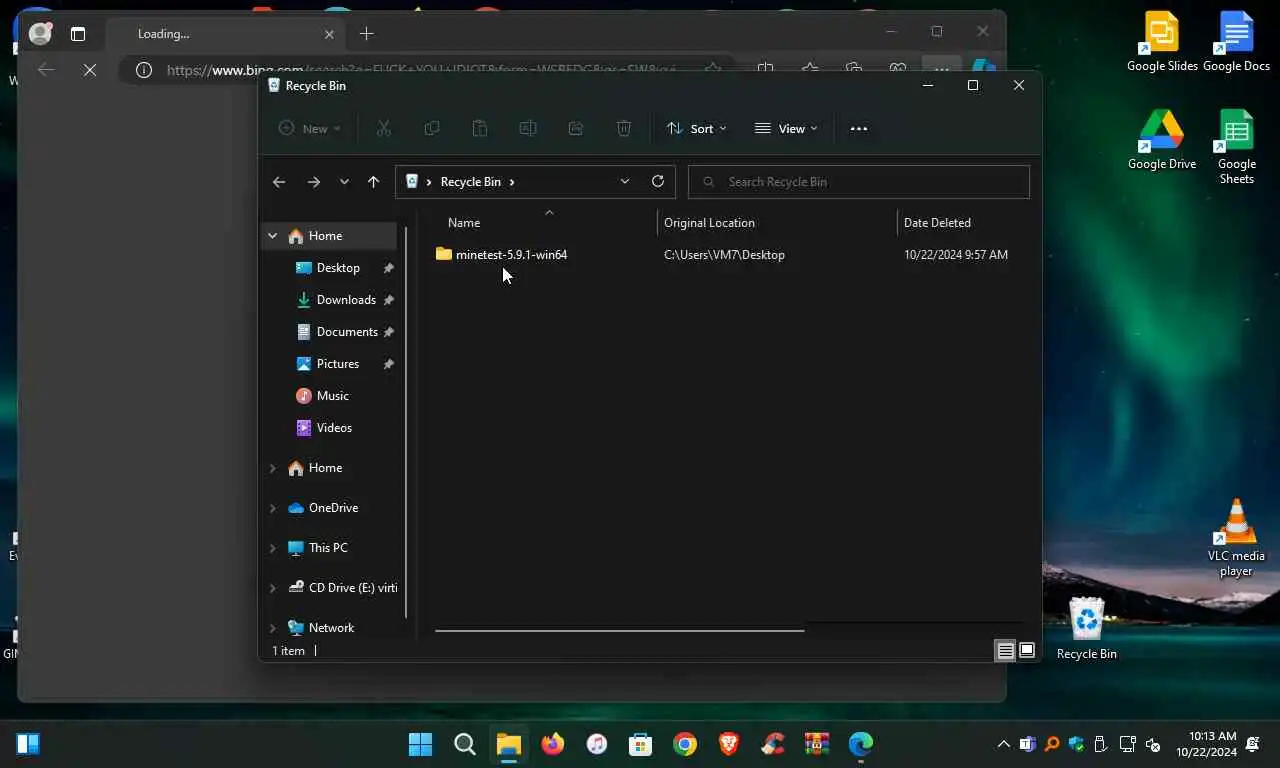Select the Recycle Bin desktop icon
The image size is (1280, 768).
point(1087,629)
